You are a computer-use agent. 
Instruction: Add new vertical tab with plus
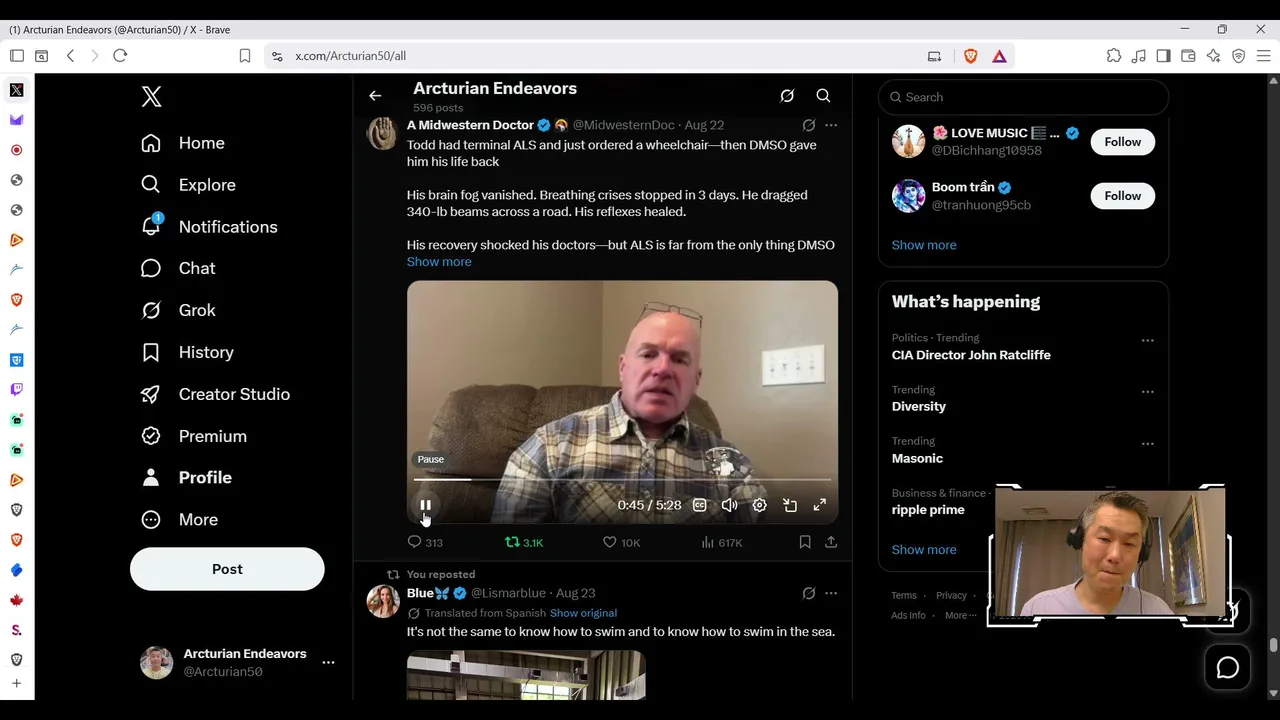click(16, 684)
